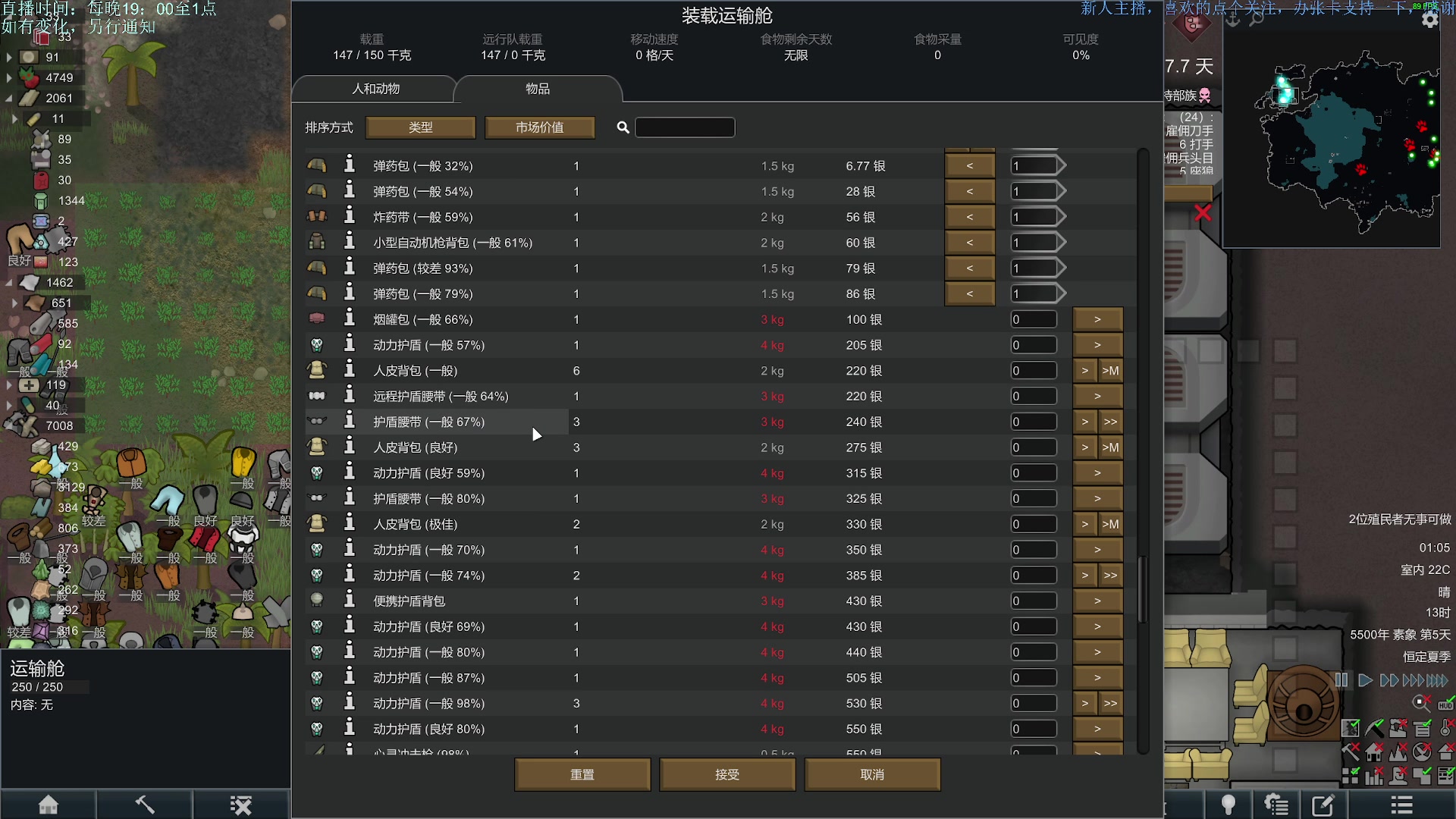
Task: Click 重置 to reset the loadout
Action: pos(582,774)
